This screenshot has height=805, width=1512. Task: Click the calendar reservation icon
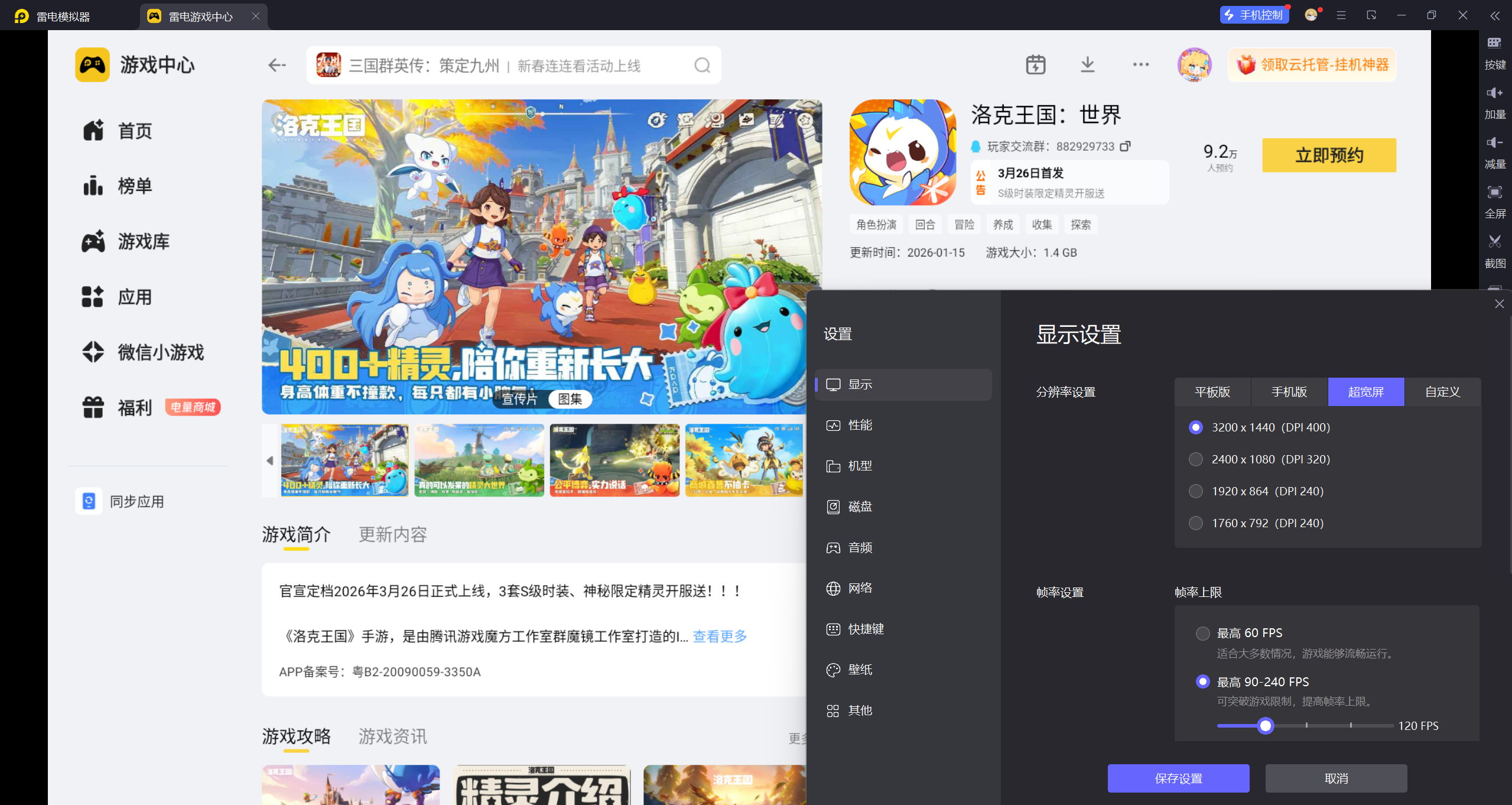point(1035,64)
